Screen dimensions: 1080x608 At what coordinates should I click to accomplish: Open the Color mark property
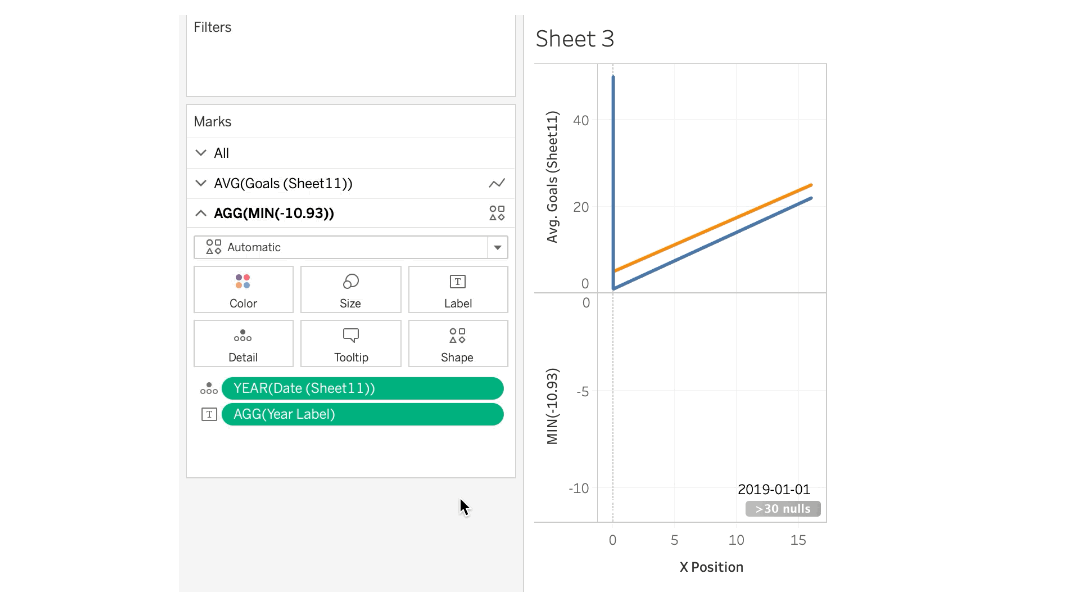pos(243,290)
